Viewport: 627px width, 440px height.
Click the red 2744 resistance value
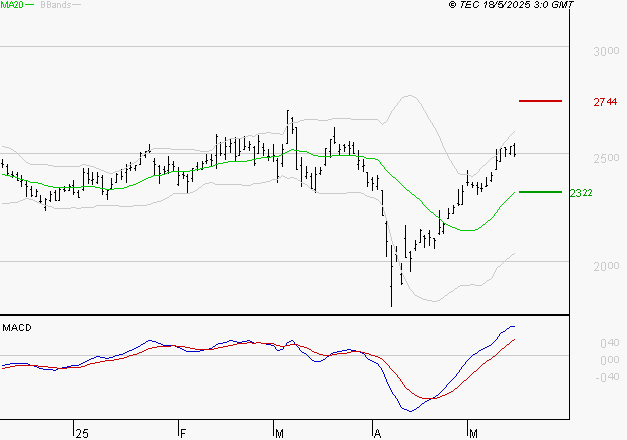605,102
